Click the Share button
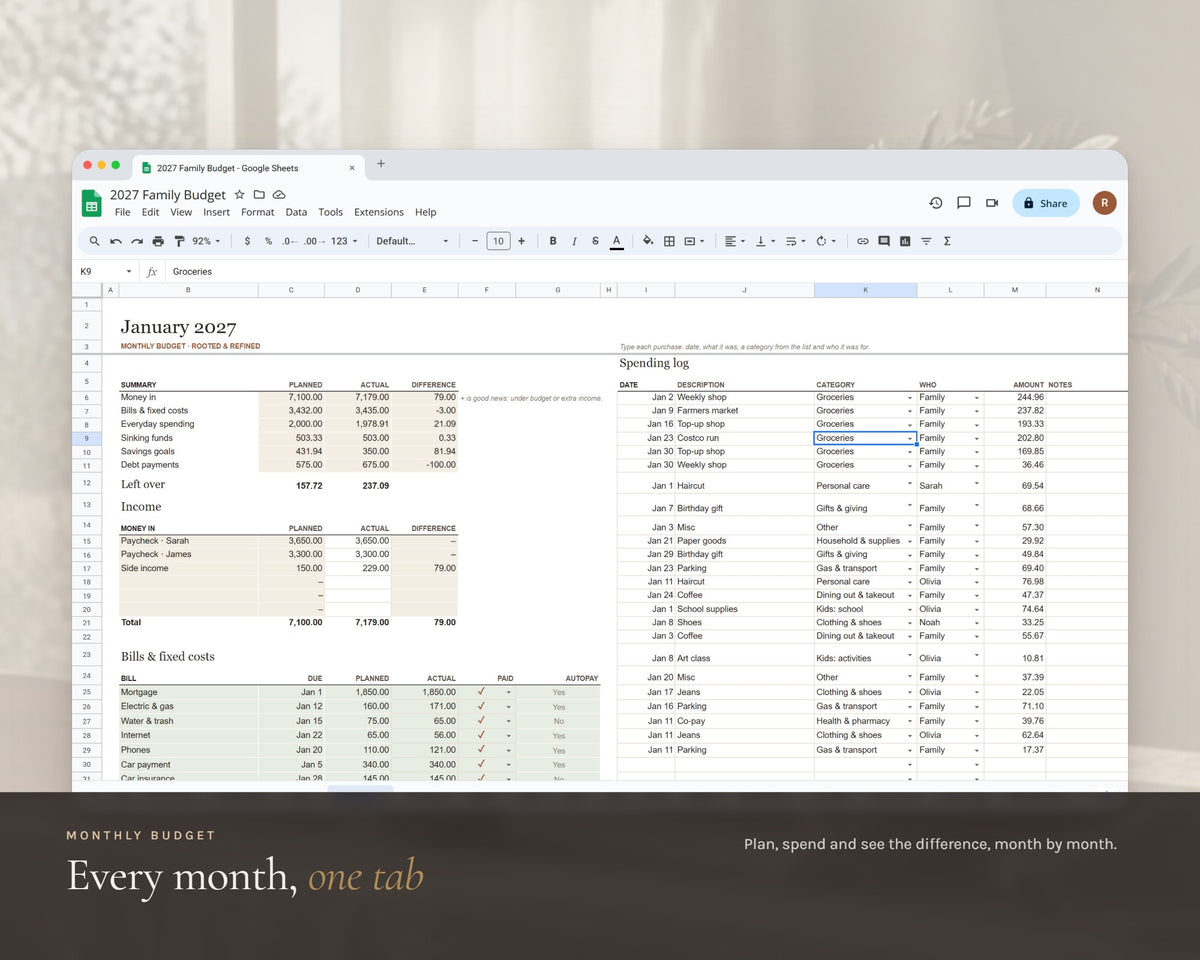This screenshot has width=1200, height=960. tap(1046, 203)
